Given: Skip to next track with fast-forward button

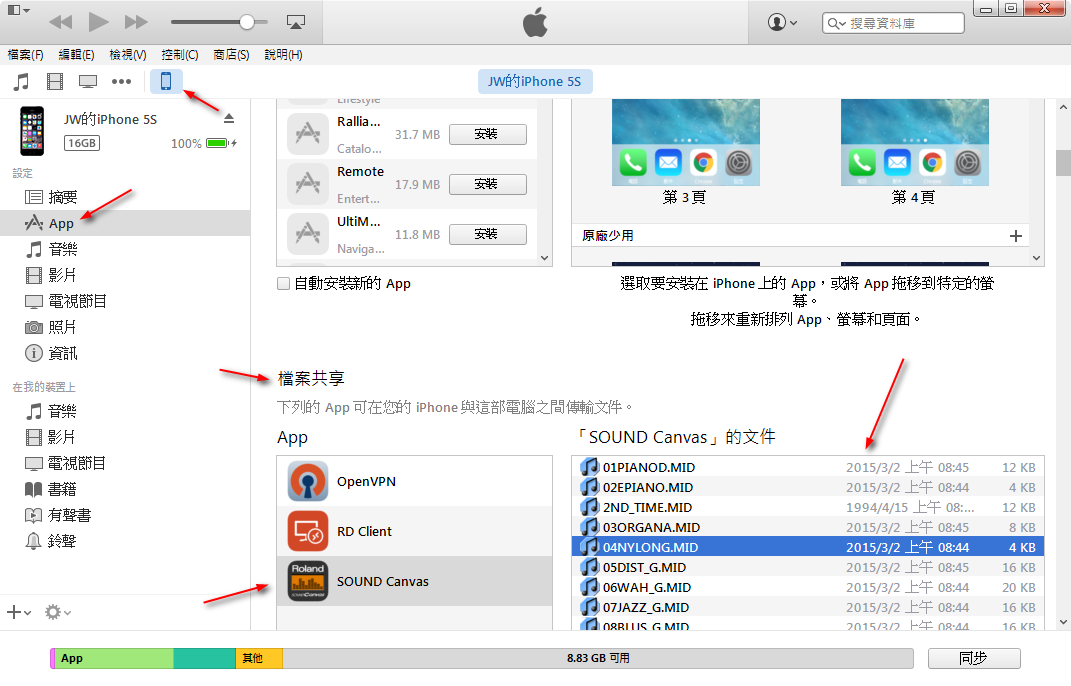Looking at the screenshot, I should click(x=136, y=22).
